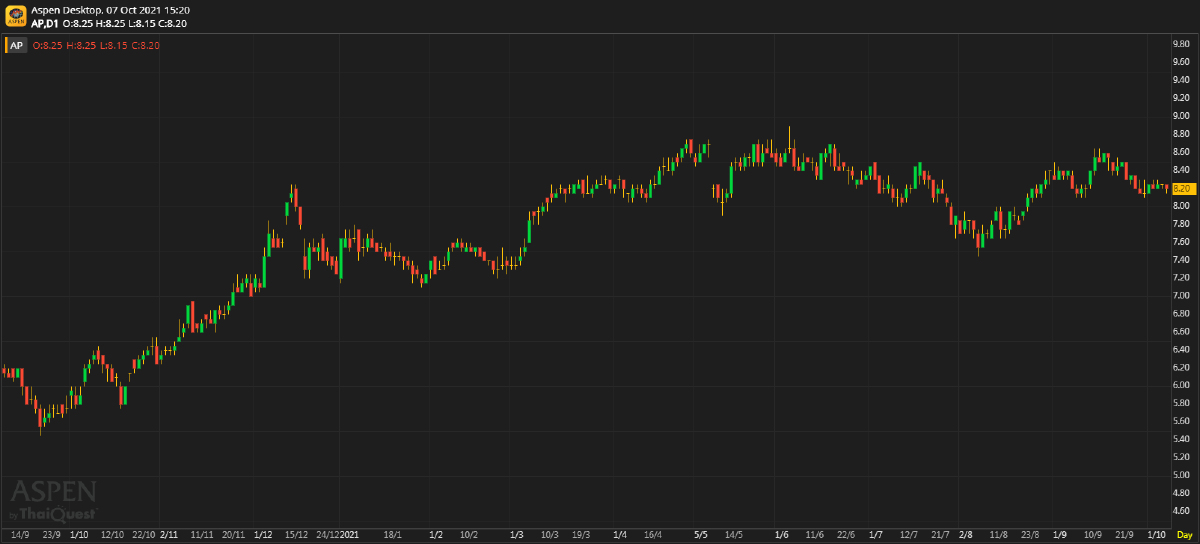Click the 4.60 price axis label
Image resolution: width=1200 pixels, height=544 pixels.
click(x=1181, y=511)
